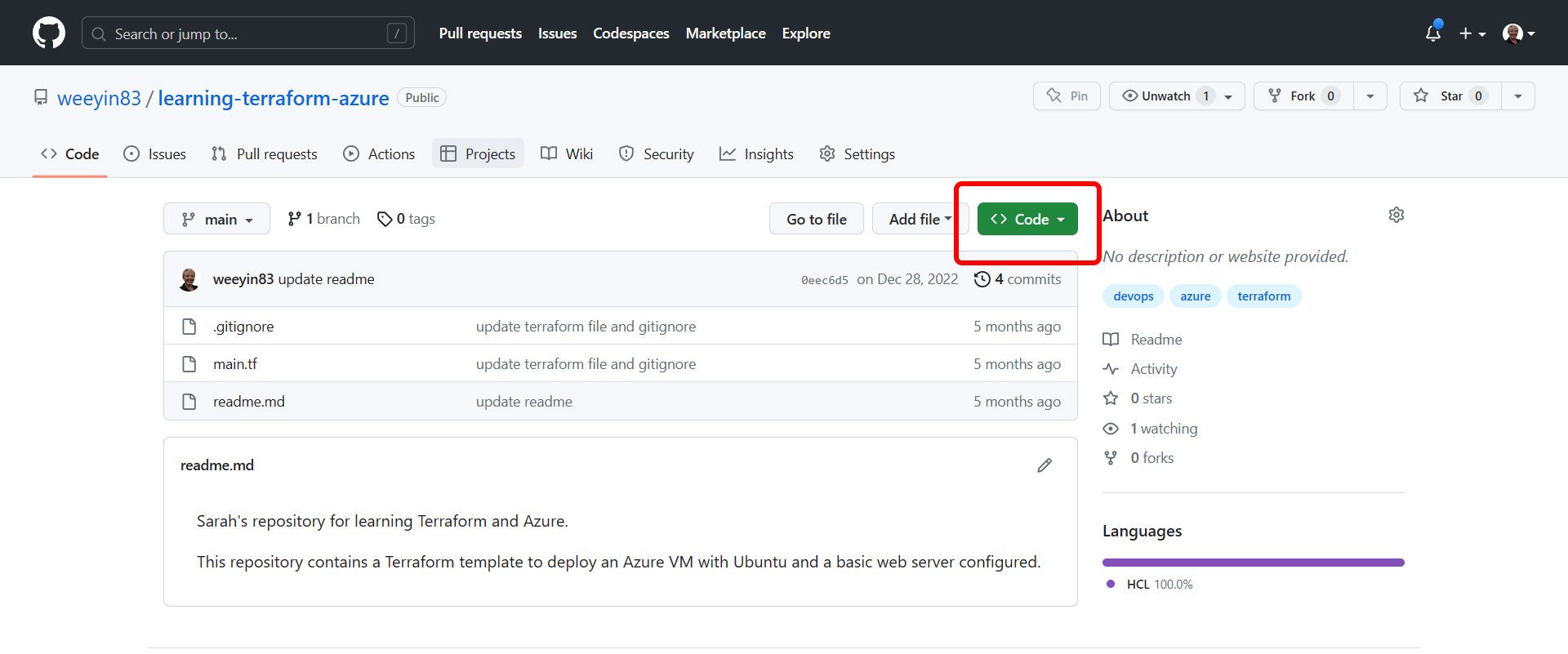This screenshot has width=1568, height=654.
Task: Open the main.tf file
Action: click(235, 364)
